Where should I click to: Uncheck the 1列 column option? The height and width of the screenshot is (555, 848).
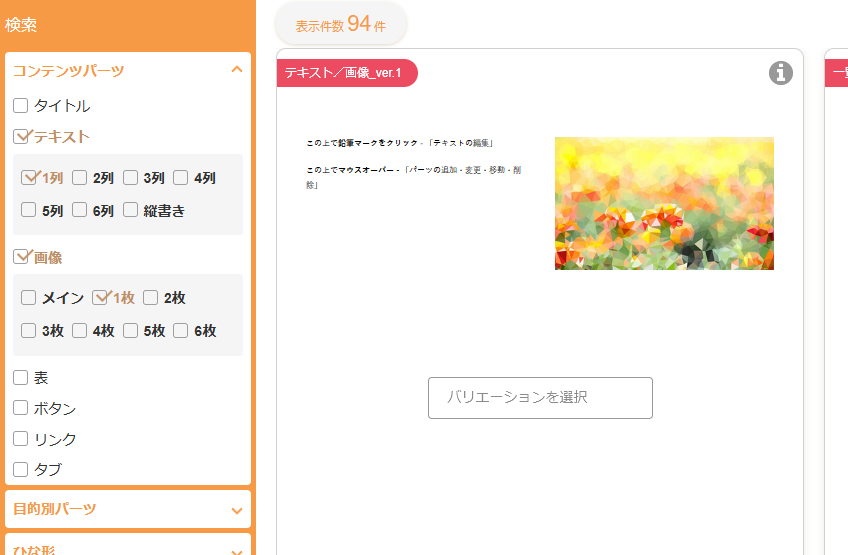[x=29, y=178]
